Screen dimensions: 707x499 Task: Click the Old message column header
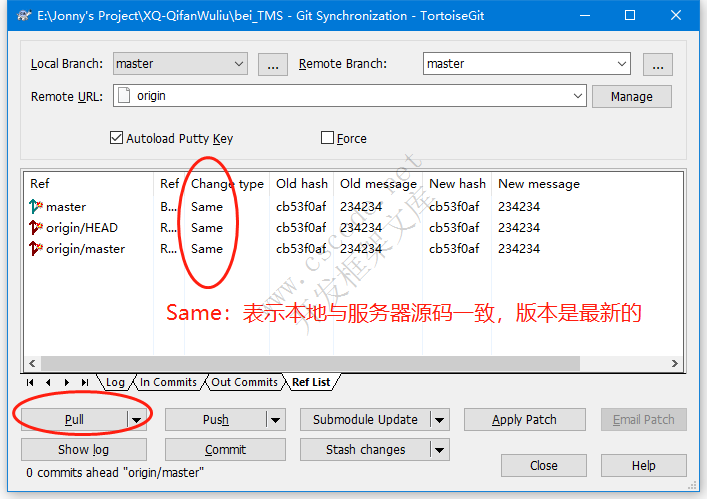378,183
